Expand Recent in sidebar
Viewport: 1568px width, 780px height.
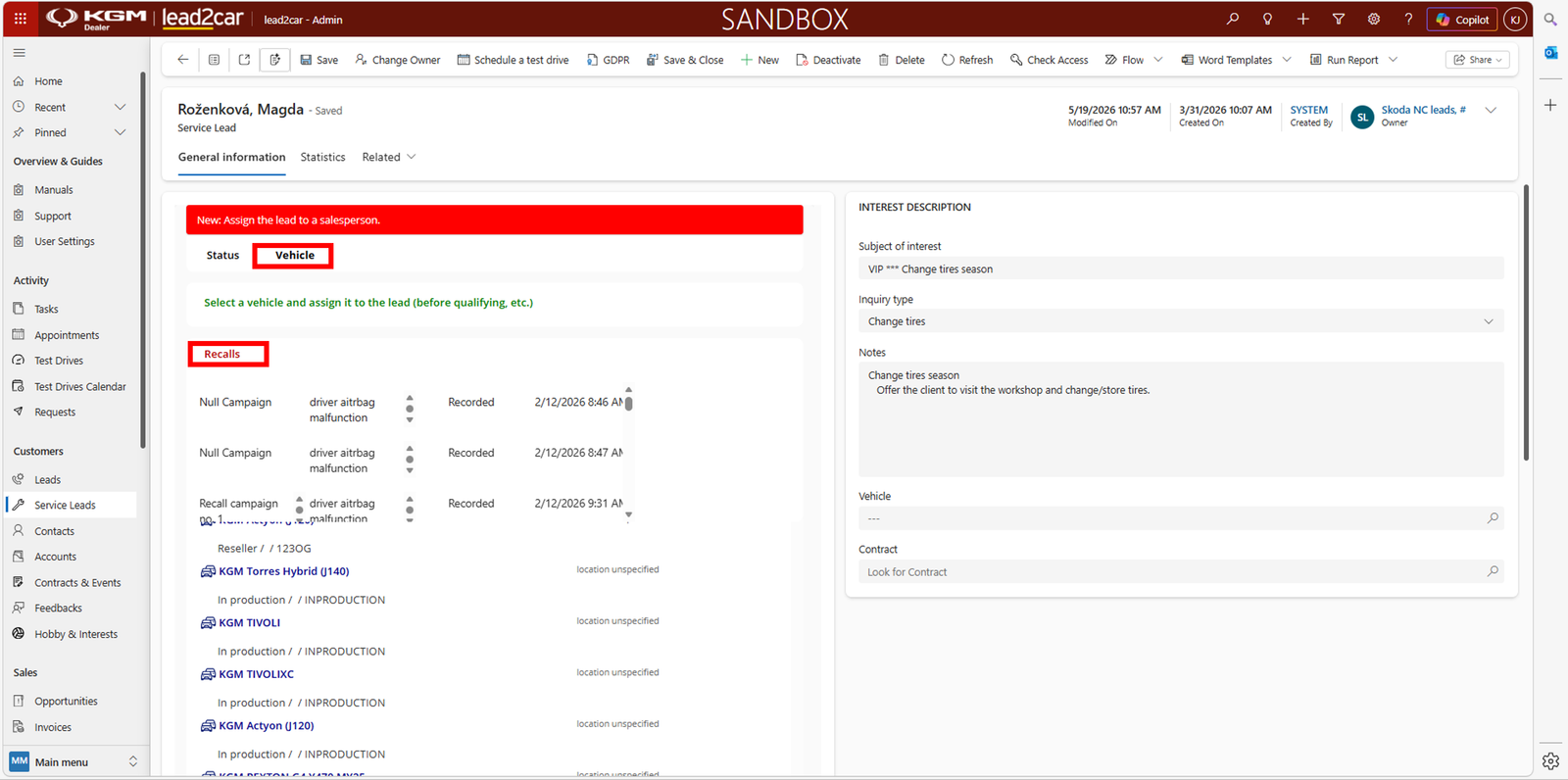click(120, 107)
